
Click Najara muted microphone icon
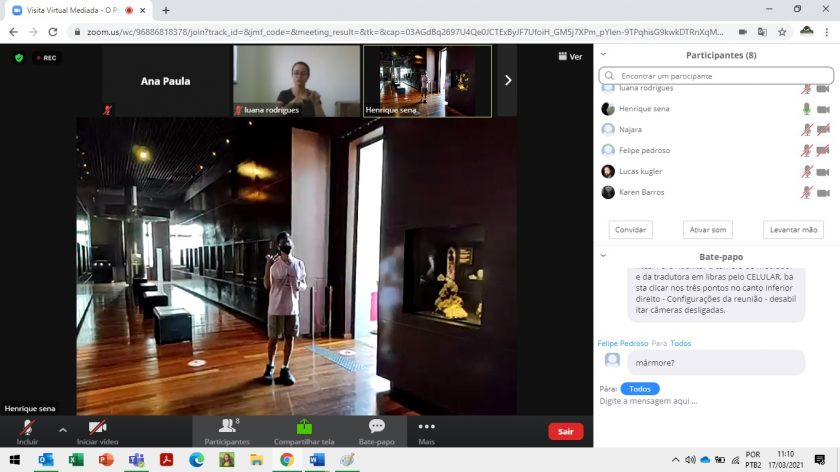pyautogui.click(x=806, y=130)
